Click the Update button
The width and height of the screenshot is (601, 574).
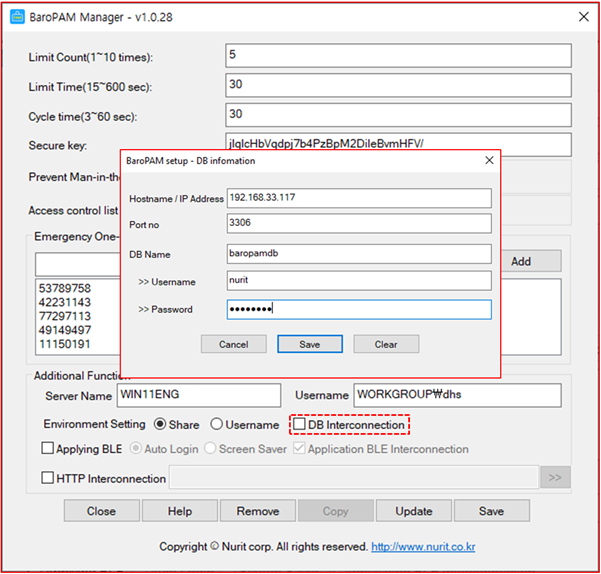coord(414,511)
